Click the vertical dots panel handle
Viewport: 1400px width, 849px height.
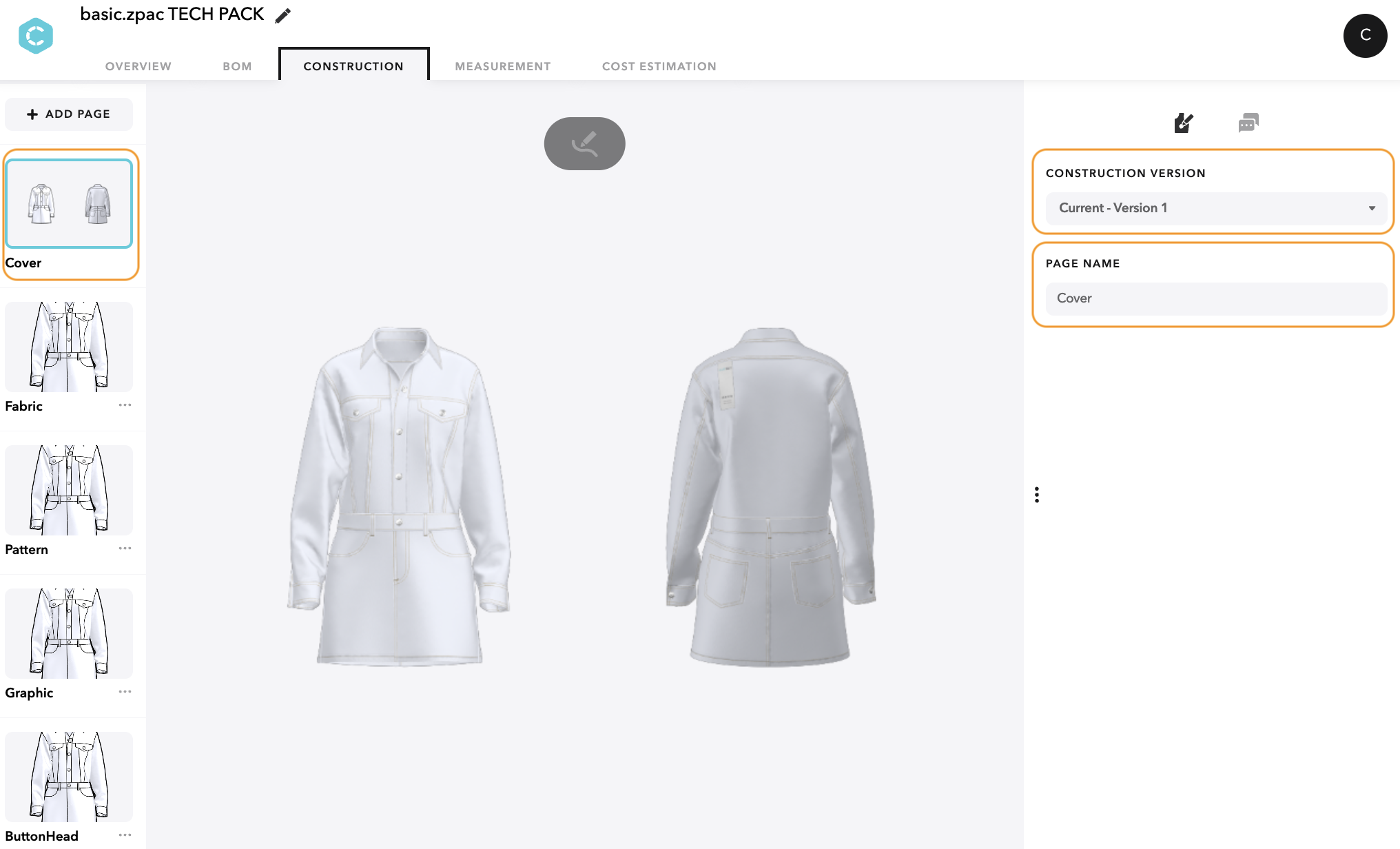tap(1037, 495)
